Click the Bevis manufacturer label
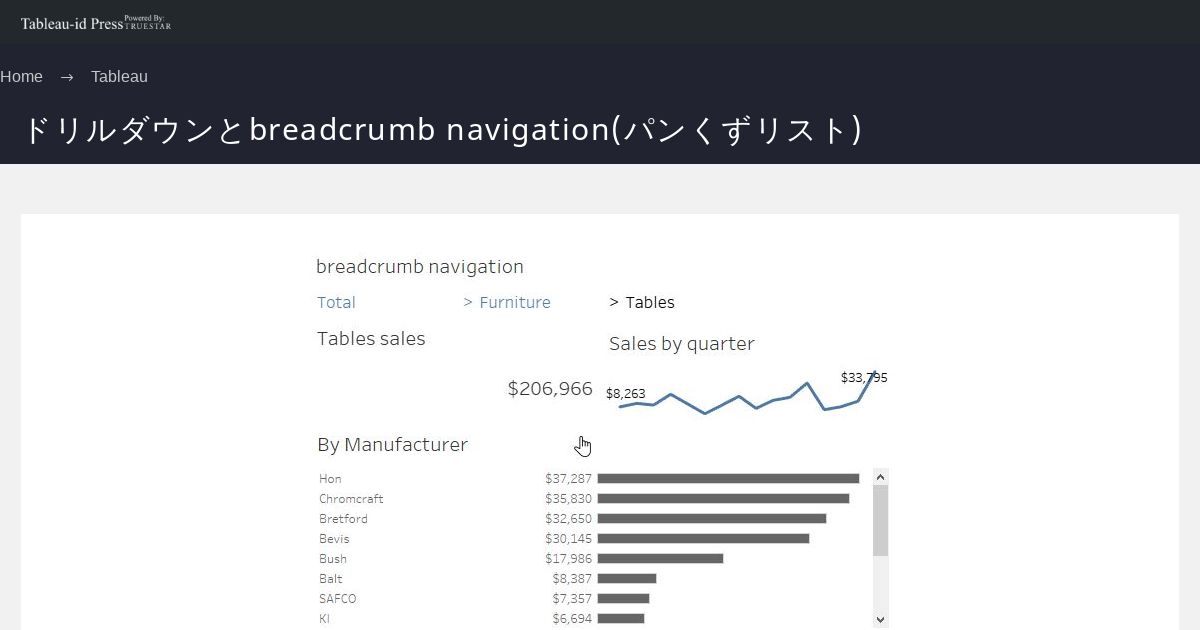 [334, 539]
